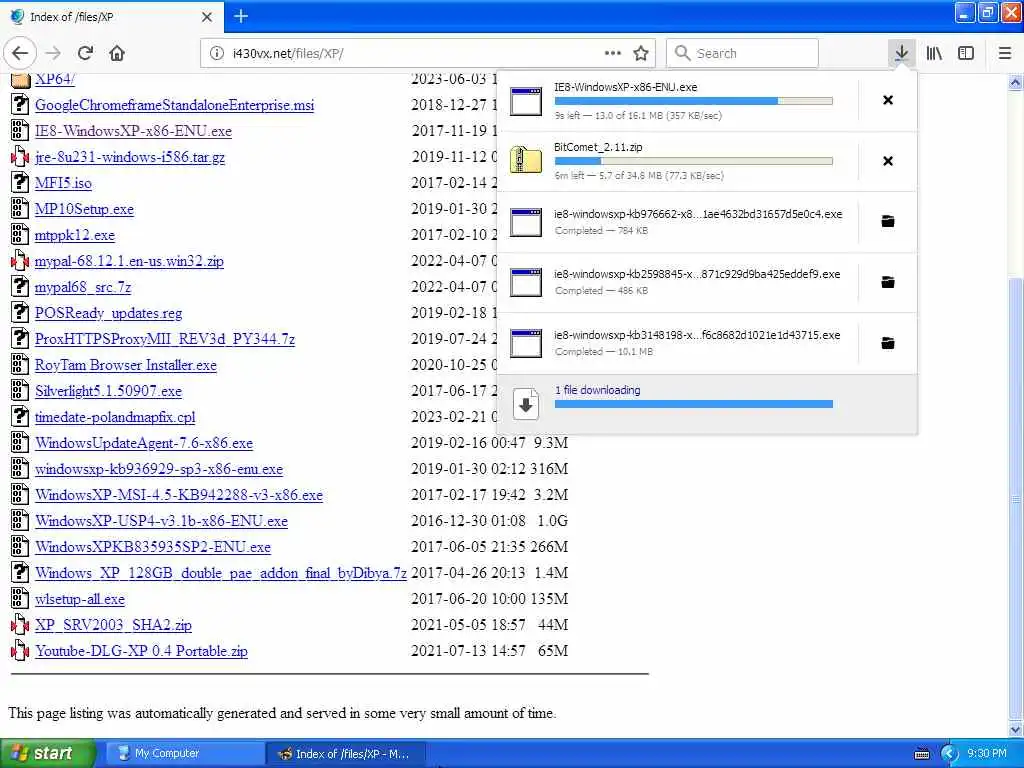
Task: Click the BitComet download progress bar
Action: 694,161
